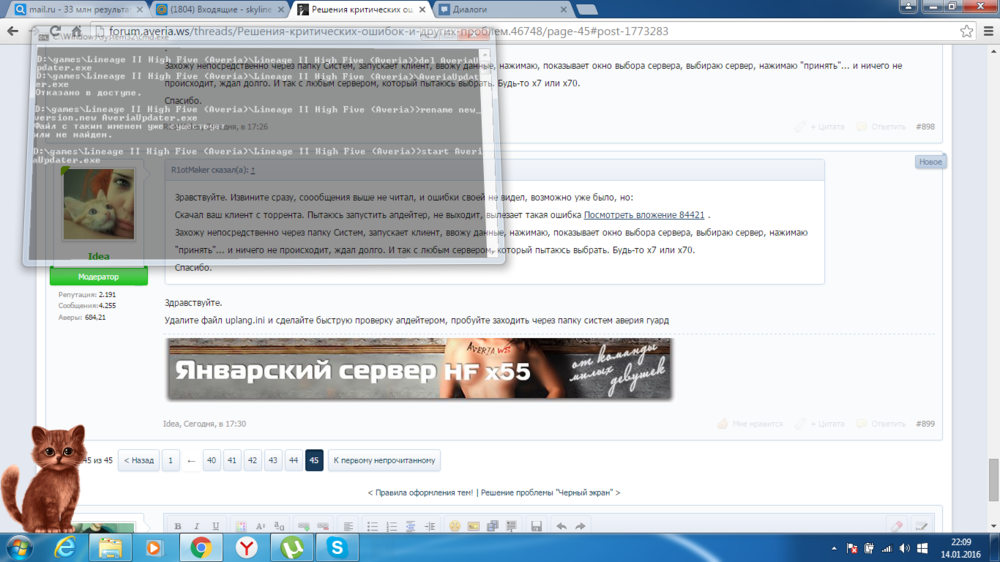Click 'К первому непрочитанному' button

tap(384, 460)
